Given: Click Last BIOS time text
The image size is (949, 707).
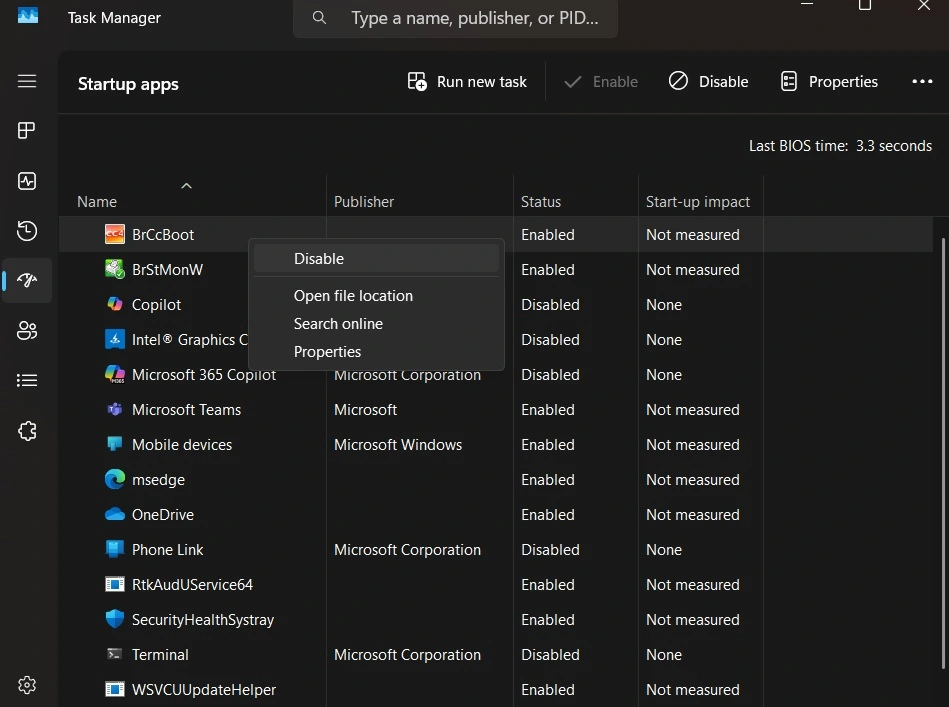Looking at the screenshot, I should pos(840,146).
